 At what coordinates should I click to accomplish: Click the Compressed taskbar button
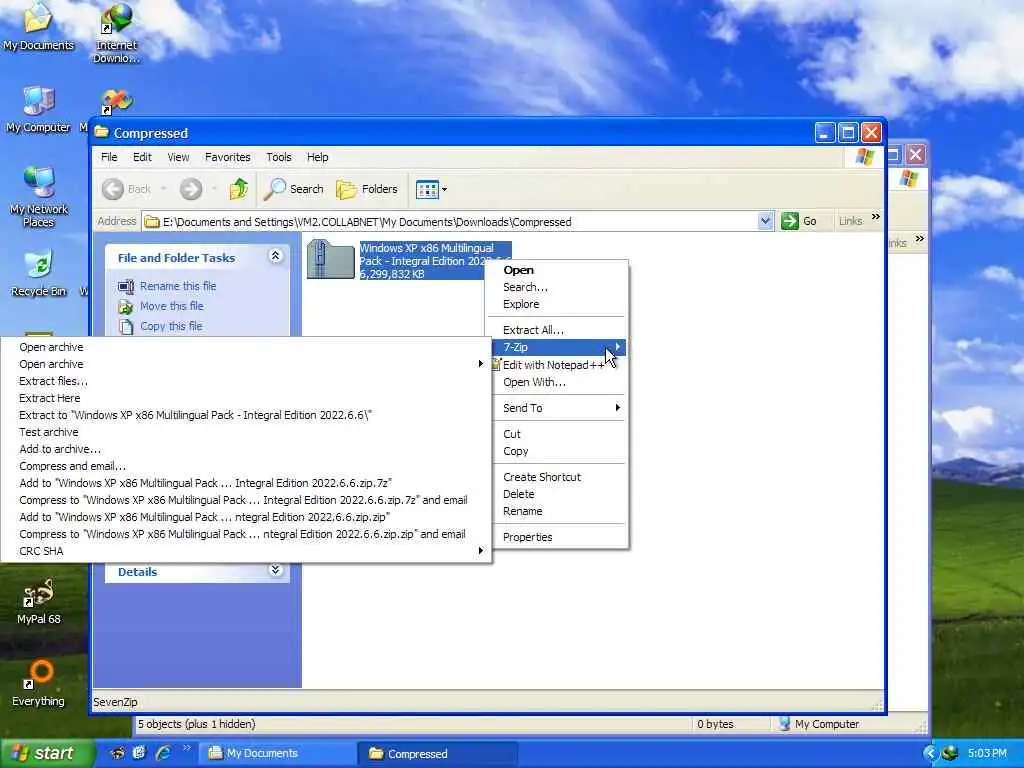tap(438, 754)
